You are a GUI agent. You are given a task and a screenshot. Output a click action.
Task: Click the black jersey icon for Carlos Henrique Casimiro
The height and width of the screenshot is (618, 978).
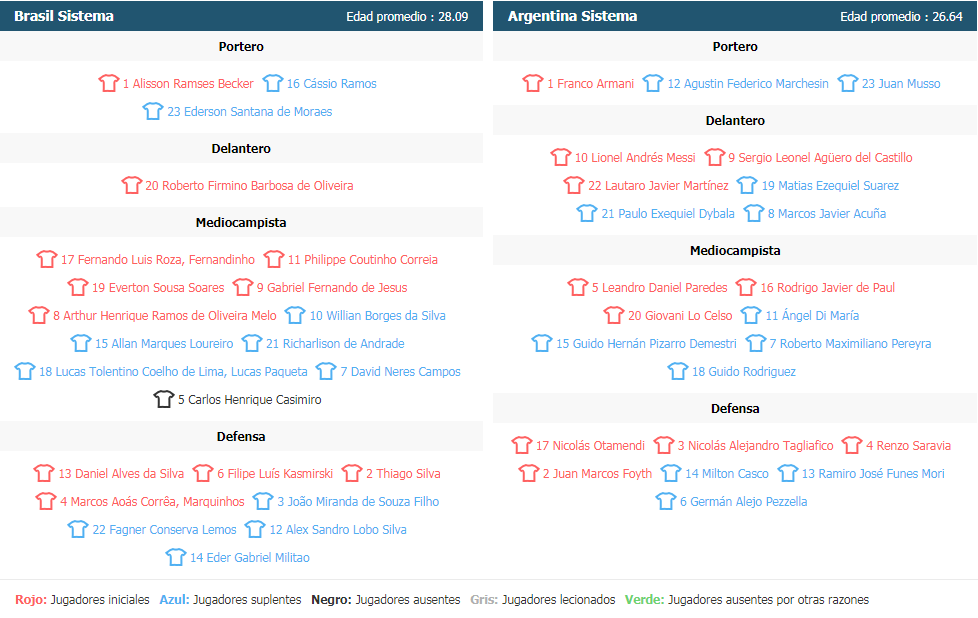[x=164, y=400]
